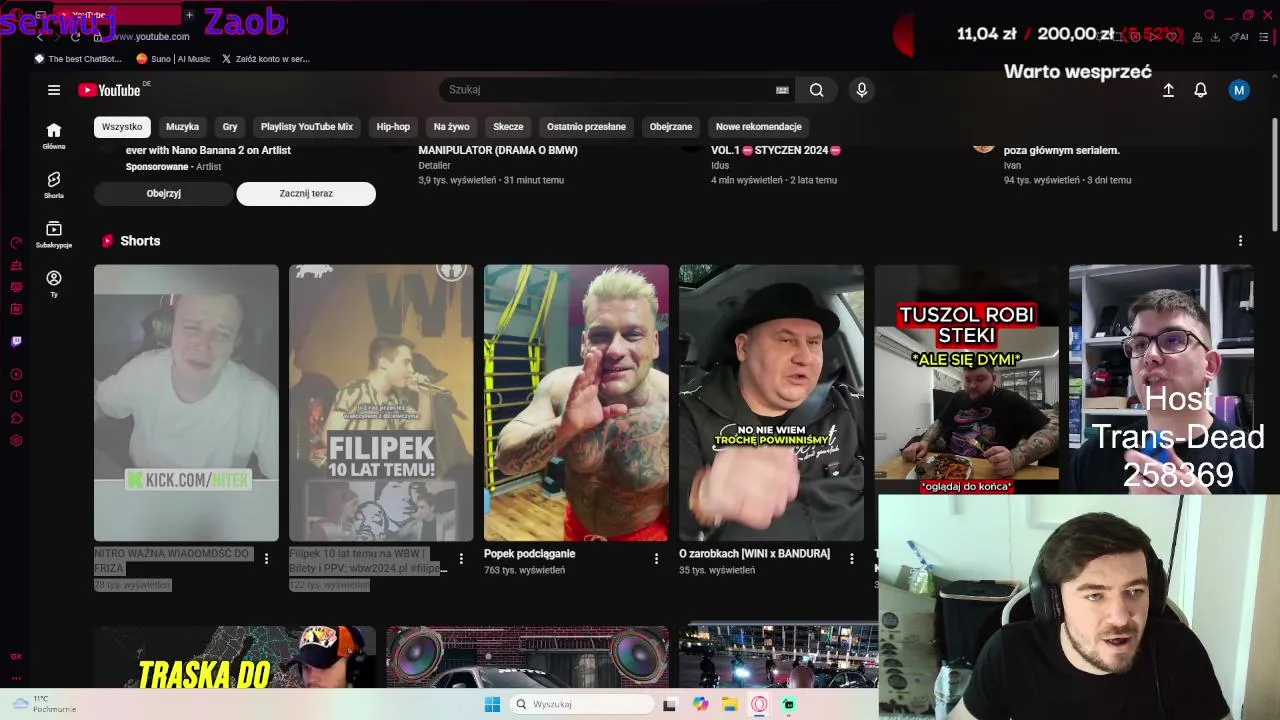
Task: Click the Zacznij teraz button
Action: [306, 194]
